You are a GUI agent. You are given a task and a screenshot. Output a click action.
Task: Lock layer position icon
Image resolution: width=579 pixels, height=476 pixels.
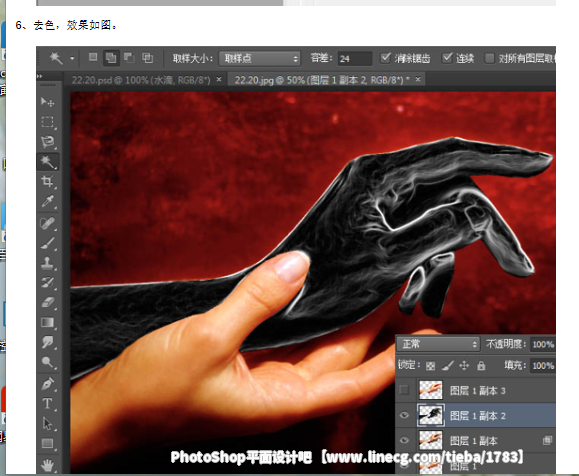point(464,366)
